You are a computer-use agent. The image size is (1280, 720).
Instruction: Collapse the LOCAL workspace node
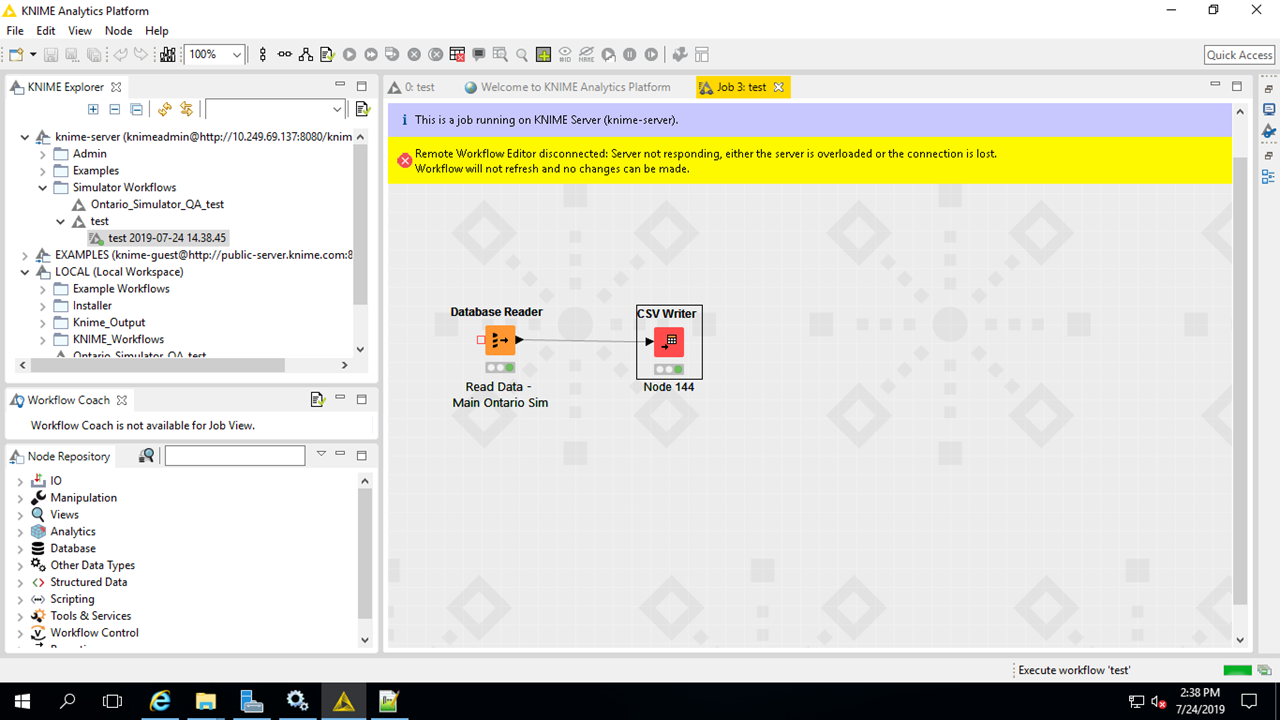tap(25, 272)
